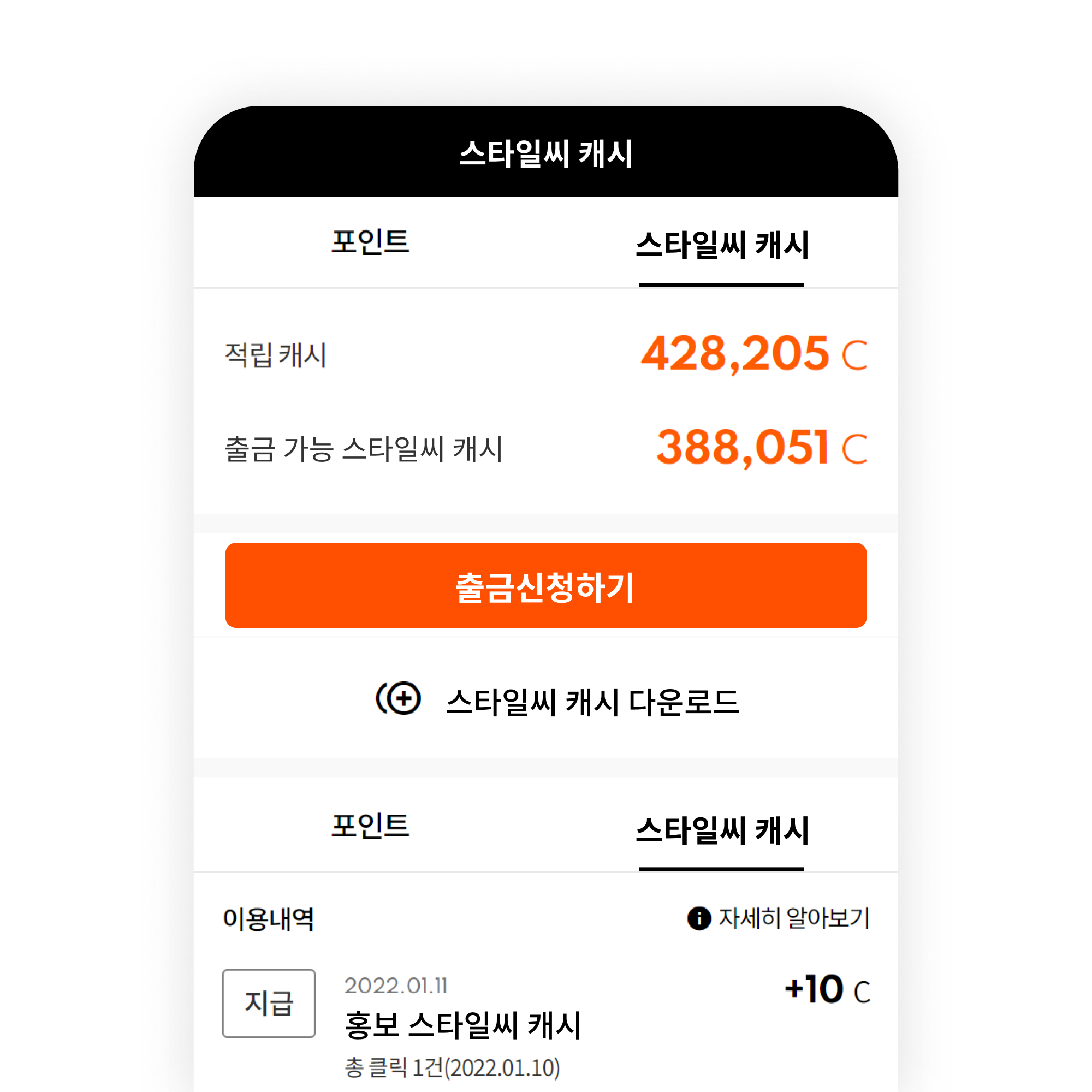
Task: Click the 총 클릭 1건(2022.01.10) detail text
Action: click(x=452, y=1067)
